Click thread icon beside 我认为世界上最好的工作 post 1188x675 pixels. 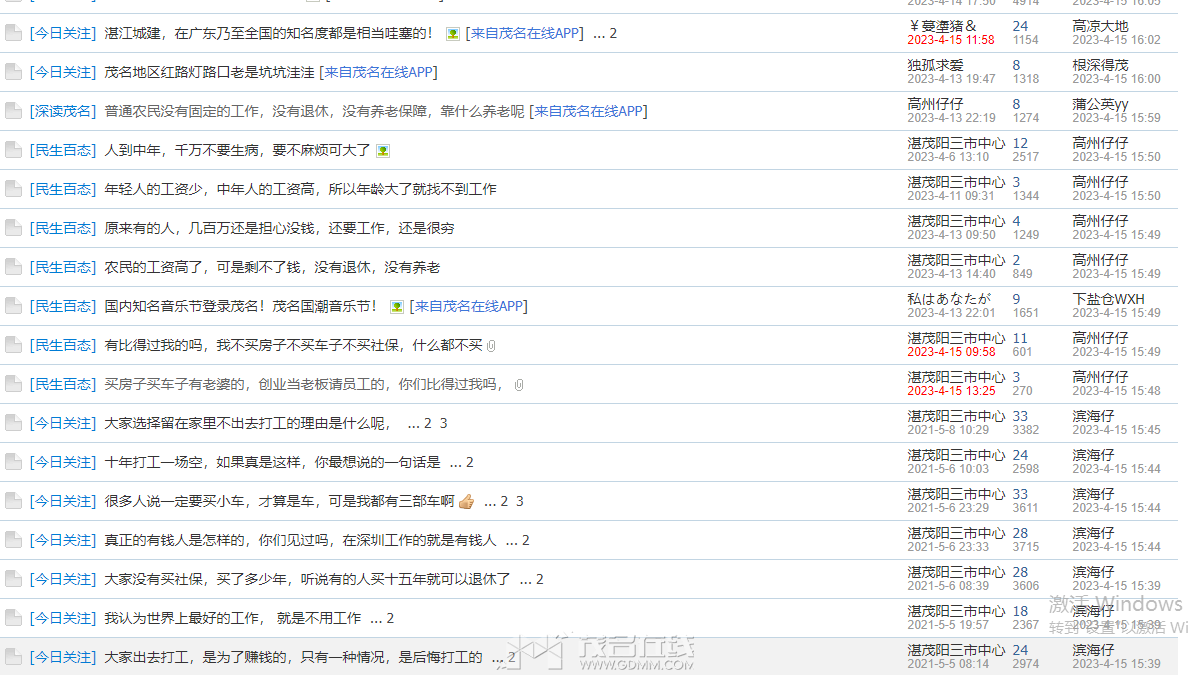click(13, 618)
